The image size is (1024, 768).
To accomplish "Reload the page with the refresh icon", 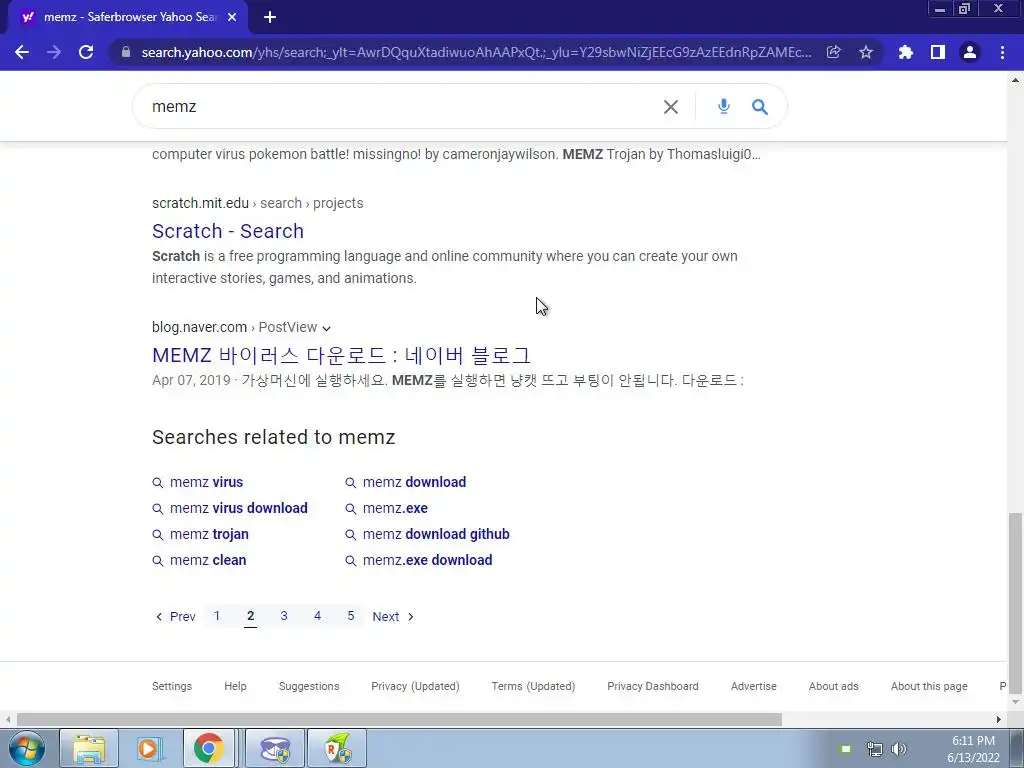I will [x=86, y=52].
